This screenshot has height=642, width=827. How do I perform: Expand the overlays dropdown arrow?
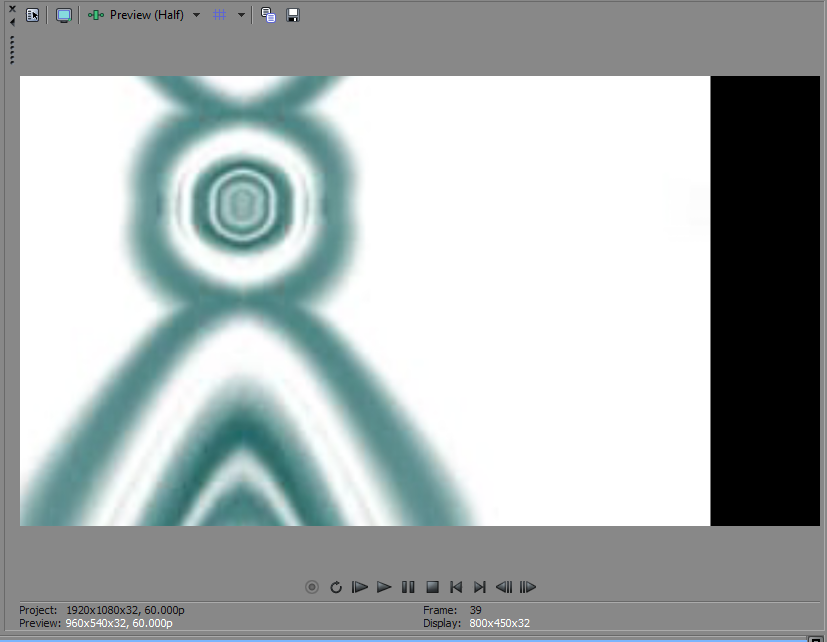[241, 15]
